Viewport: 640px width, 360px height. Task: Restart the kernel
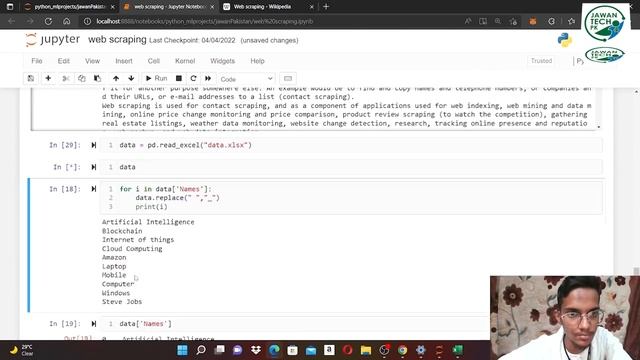193,78
